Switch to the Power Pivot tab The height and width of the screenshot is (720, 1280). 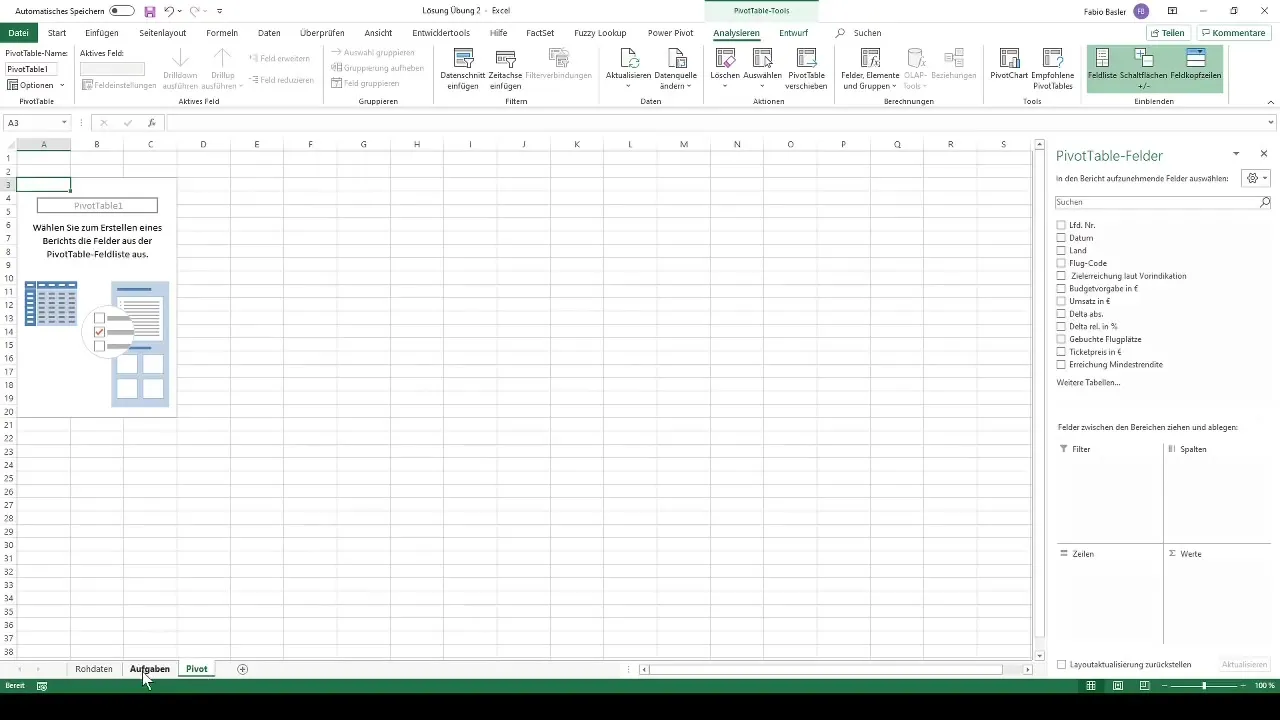pyautogui.click(x=670, y=33)
